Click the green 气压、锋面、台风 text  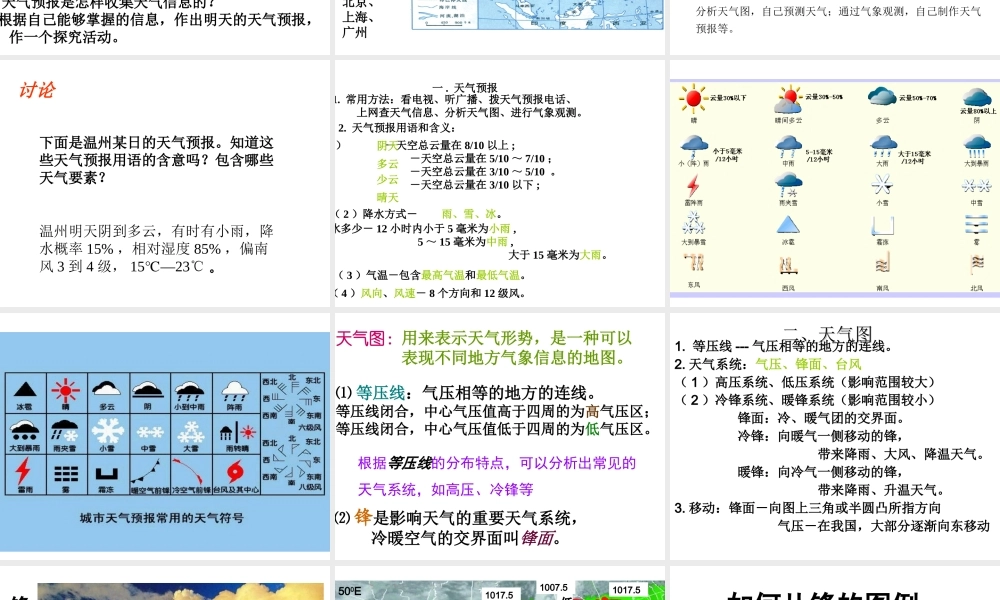point(808,364)
